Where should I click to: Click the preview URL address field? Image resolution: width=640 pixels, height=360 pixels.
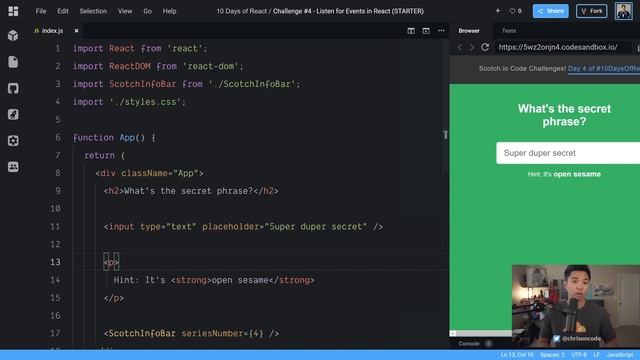(x=563, y=47)
